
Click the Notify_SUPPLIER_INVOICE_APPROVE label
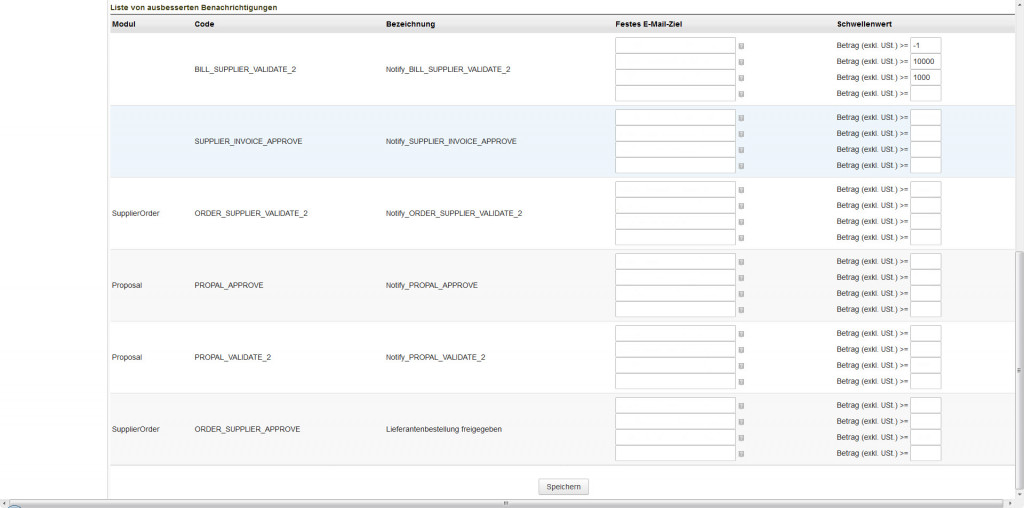pos(451,141)
